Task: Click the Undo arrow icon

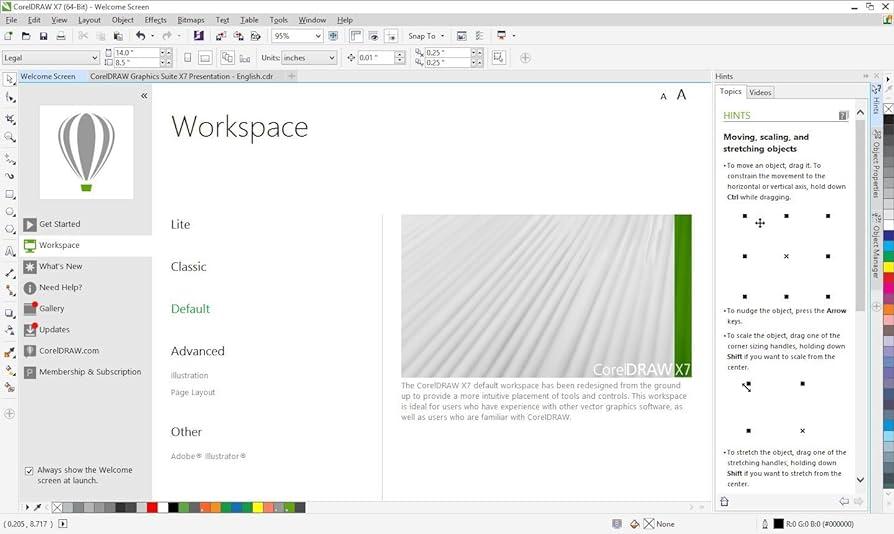Action: pos(140,36)
